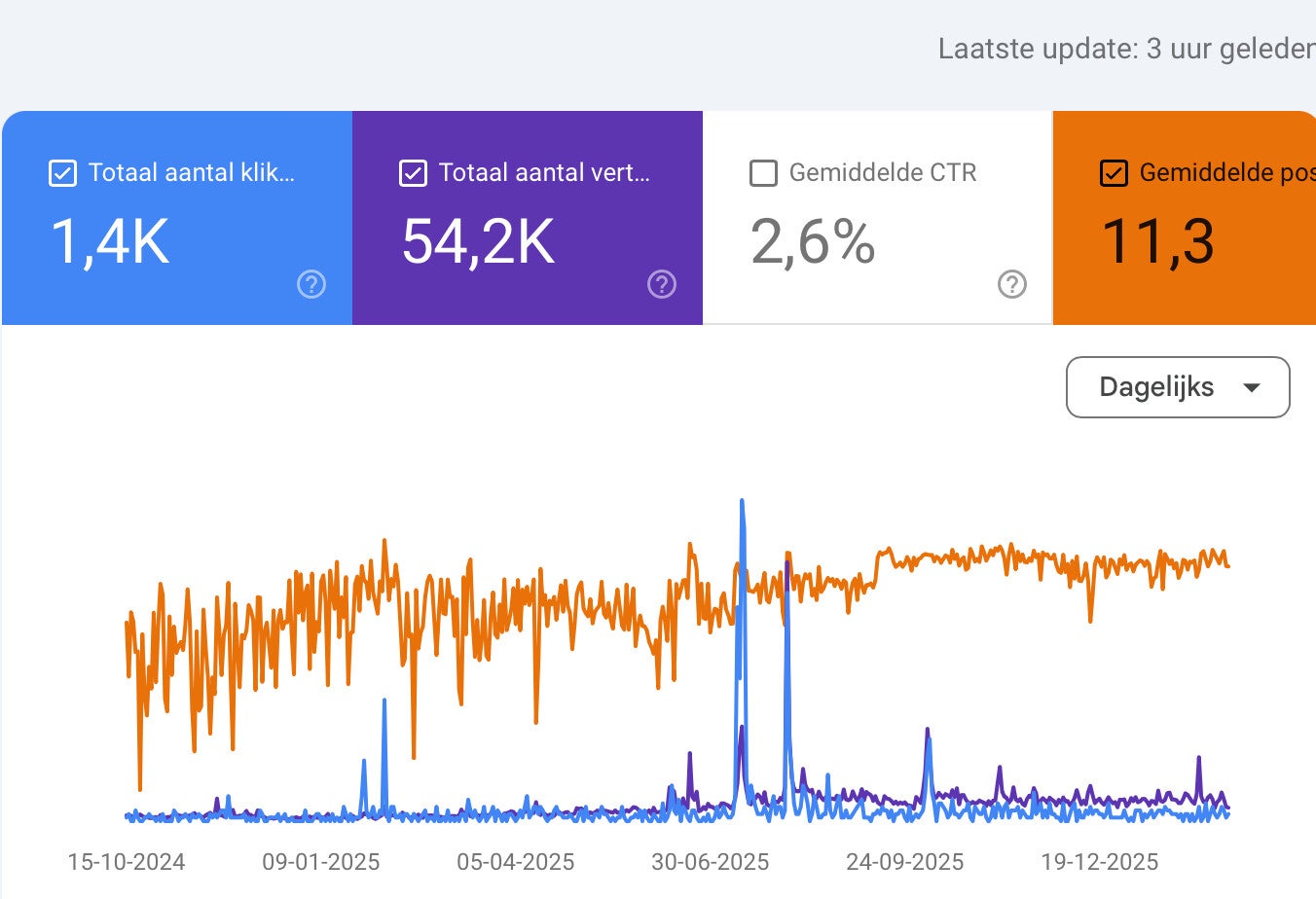Click the 24-09-2025 axis date label
1316x899 pixels.
coord(905,862)
